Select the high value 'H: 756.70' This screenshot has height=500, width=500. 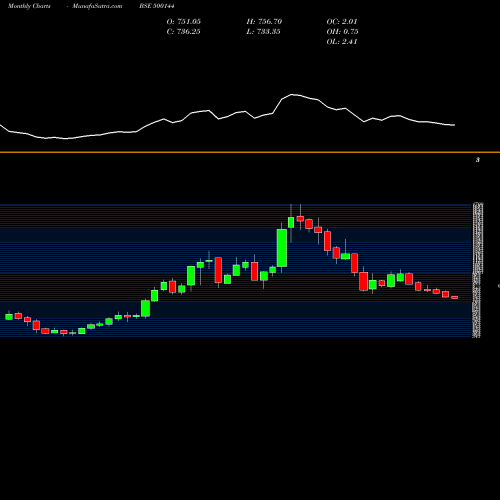(264, 22)
